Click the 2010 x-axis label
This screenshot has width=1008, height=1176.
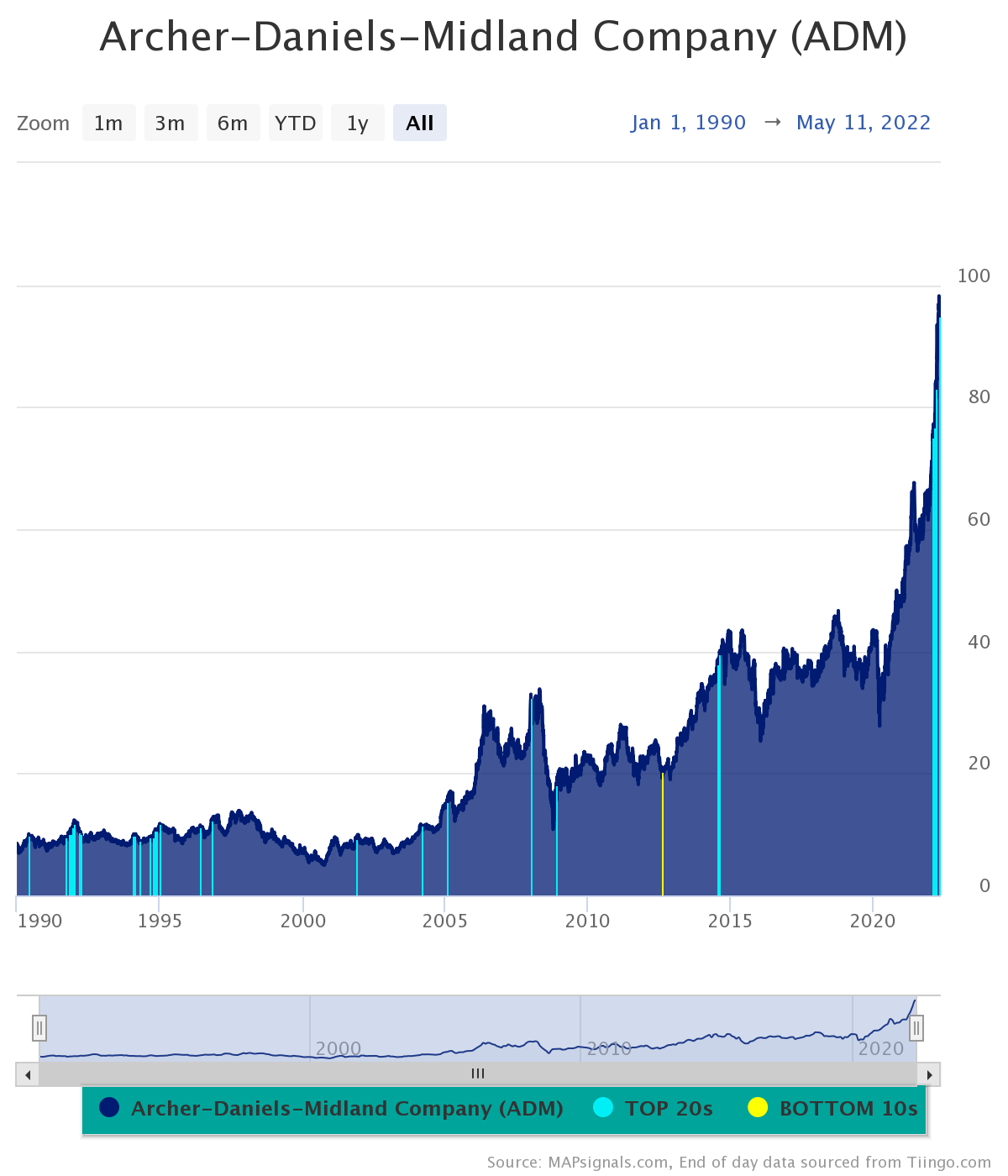587,921
